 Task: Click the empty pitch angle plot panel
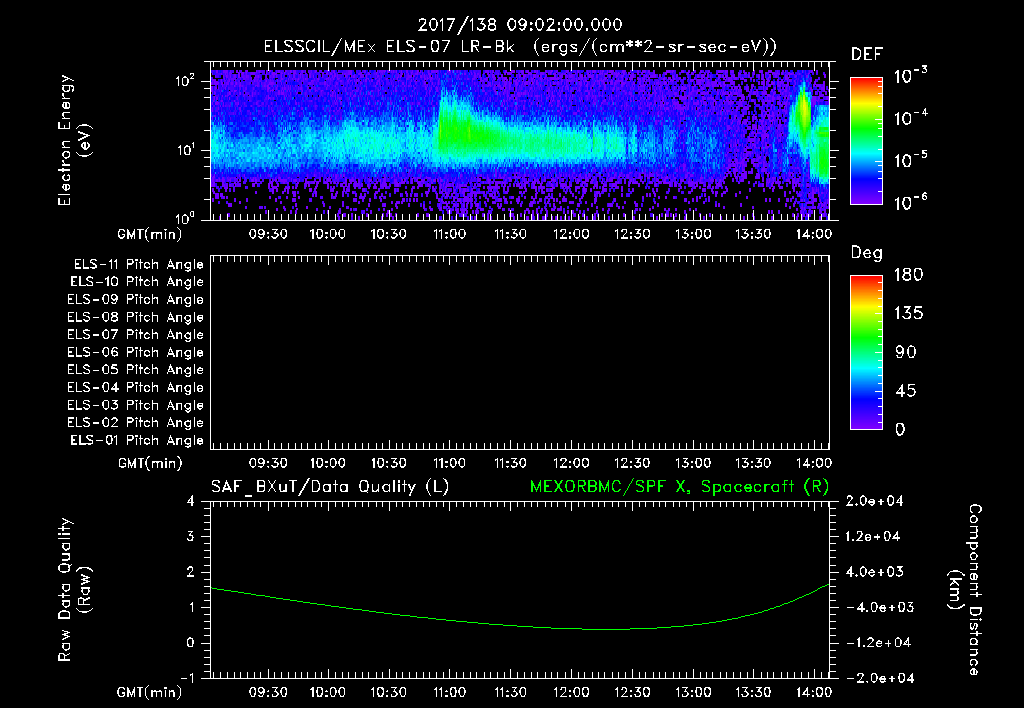520,353
